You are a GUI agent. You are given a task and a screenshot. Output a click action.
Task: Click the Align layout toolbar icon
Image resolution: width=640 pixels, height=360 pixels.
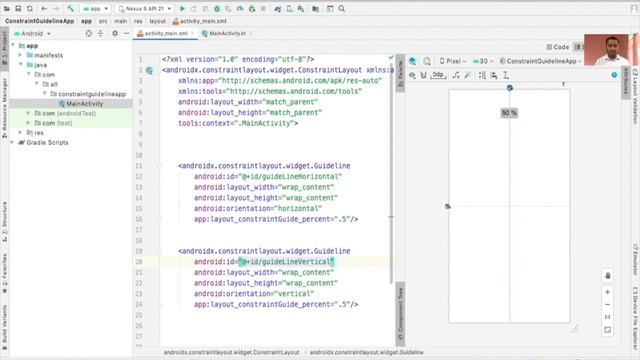click(494, 76)
